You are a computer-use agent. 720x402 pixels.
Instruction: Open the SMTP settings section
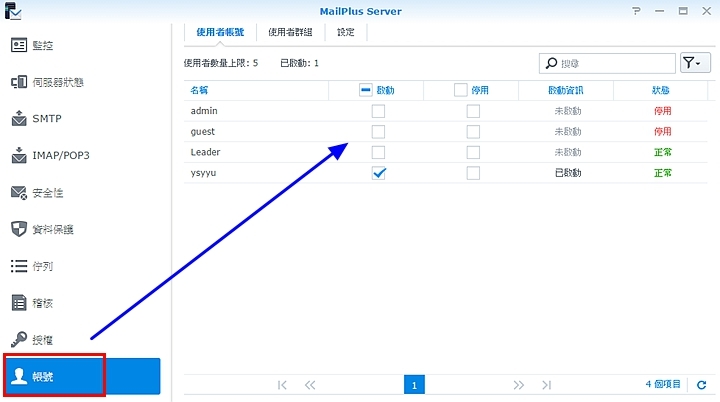point(36,119)
